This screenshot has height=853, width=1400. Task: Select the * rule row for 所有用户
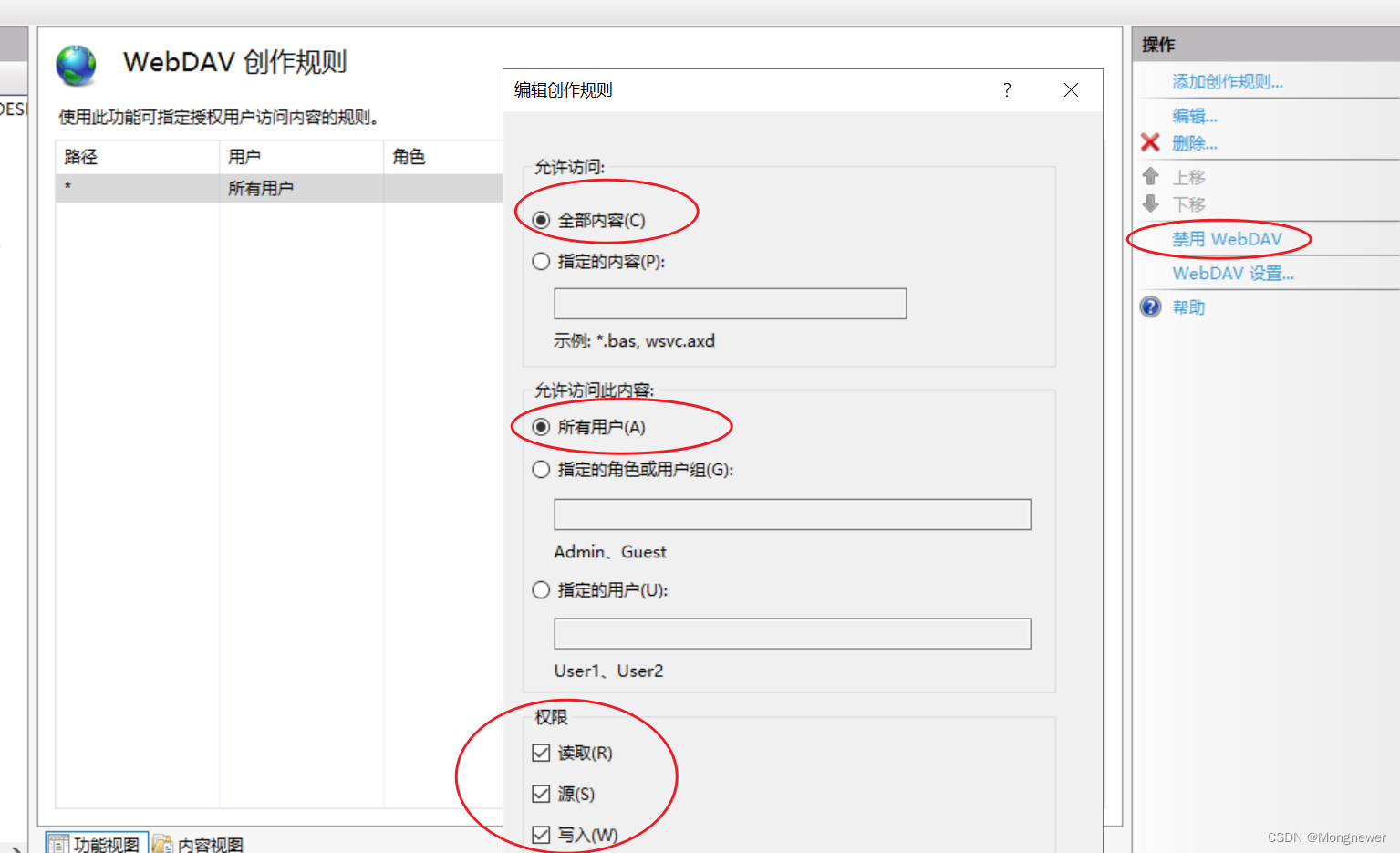tap(182, 188)
